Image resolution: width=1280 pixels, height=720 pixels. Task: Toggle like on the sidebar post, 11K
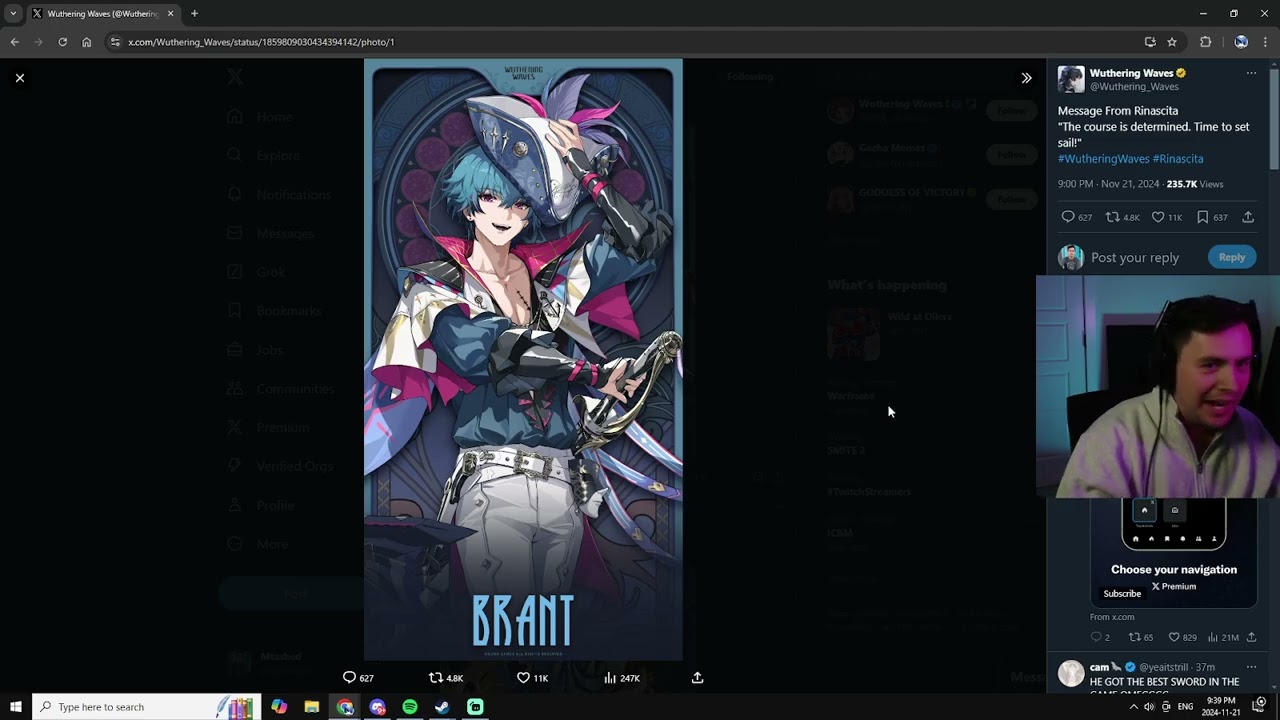tap(1166, 217)
